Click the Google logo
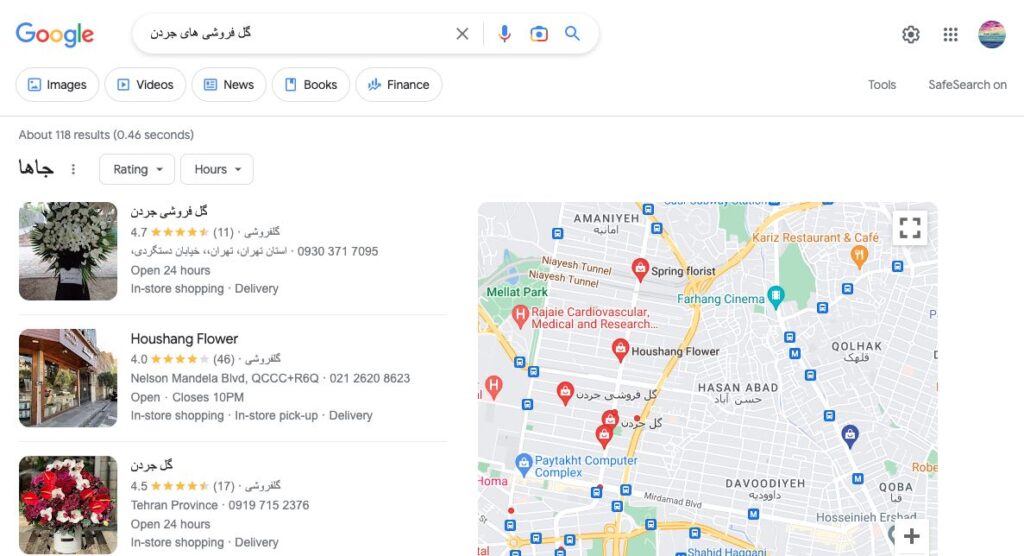Image resolution: width=1024 pixels, height=556 pixels. click(55, 34)
